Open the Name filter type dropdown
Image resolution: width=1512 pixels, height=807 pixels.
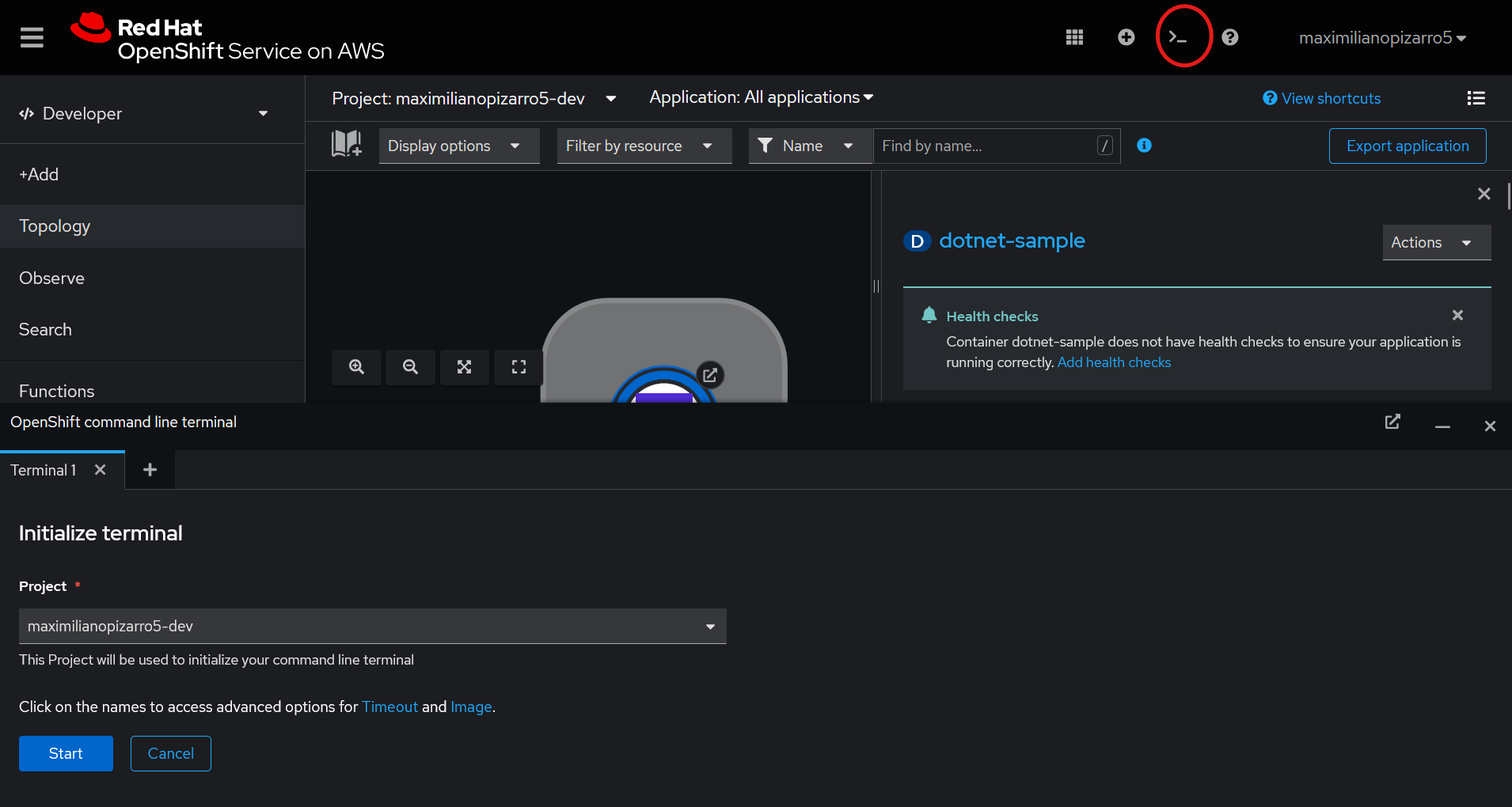[x=811, y=146]
